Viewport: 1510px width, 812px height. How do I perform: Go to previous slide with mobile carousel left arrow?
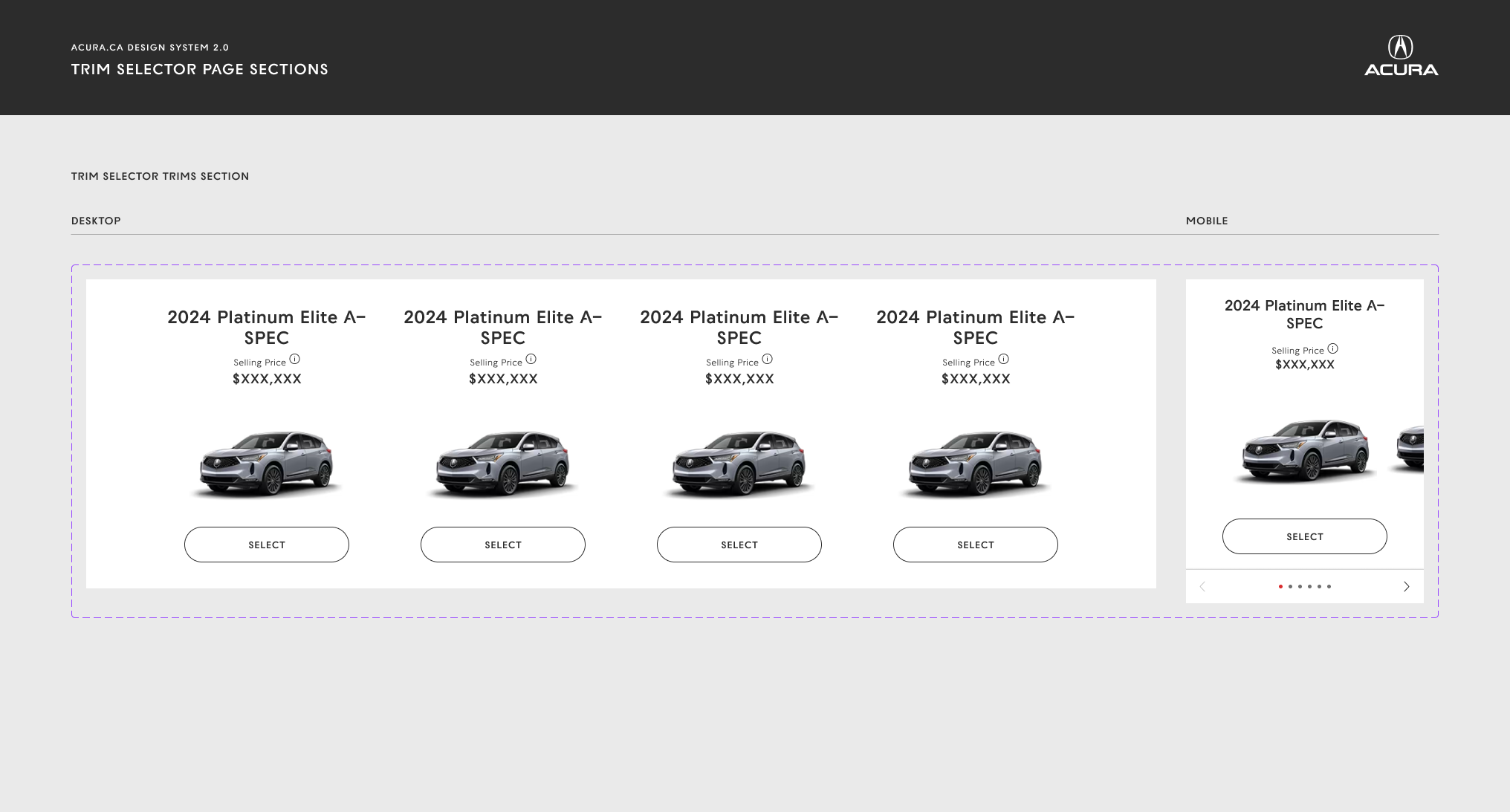coord(1202,586)
